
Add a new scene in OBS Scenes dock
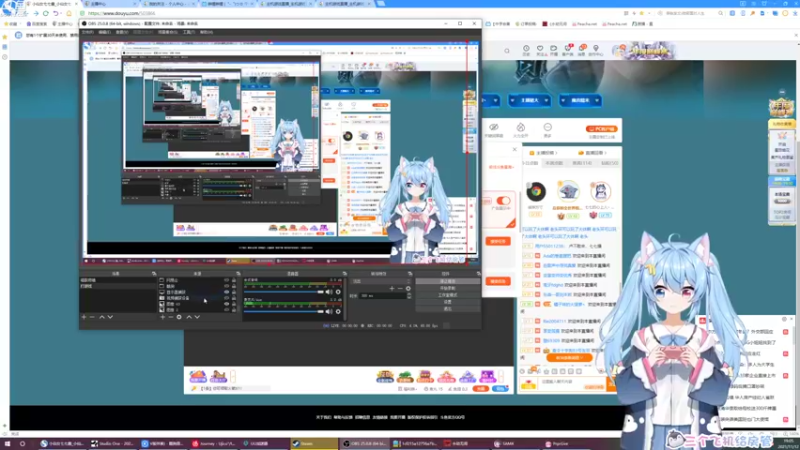(84, 317)
